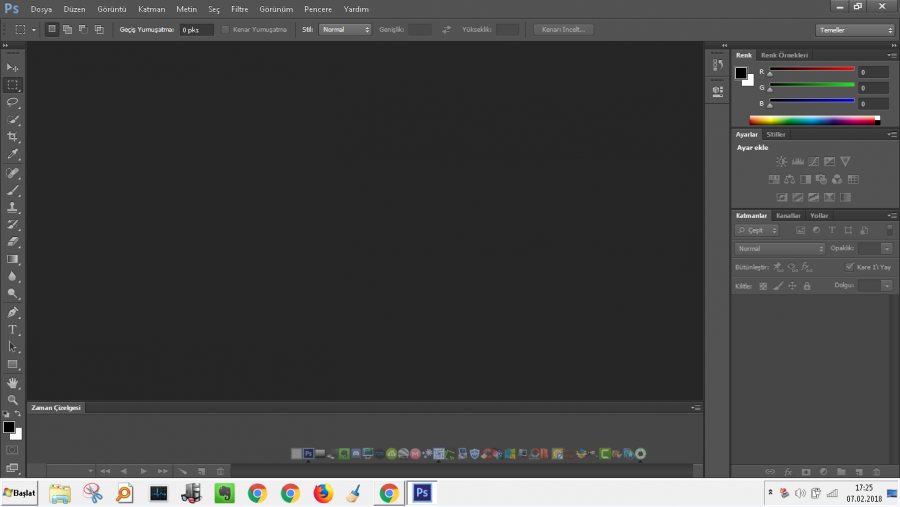Open the Stil dropdown set to Normal
Viewport: 900px width, 507px height.
tap(345, 30)
